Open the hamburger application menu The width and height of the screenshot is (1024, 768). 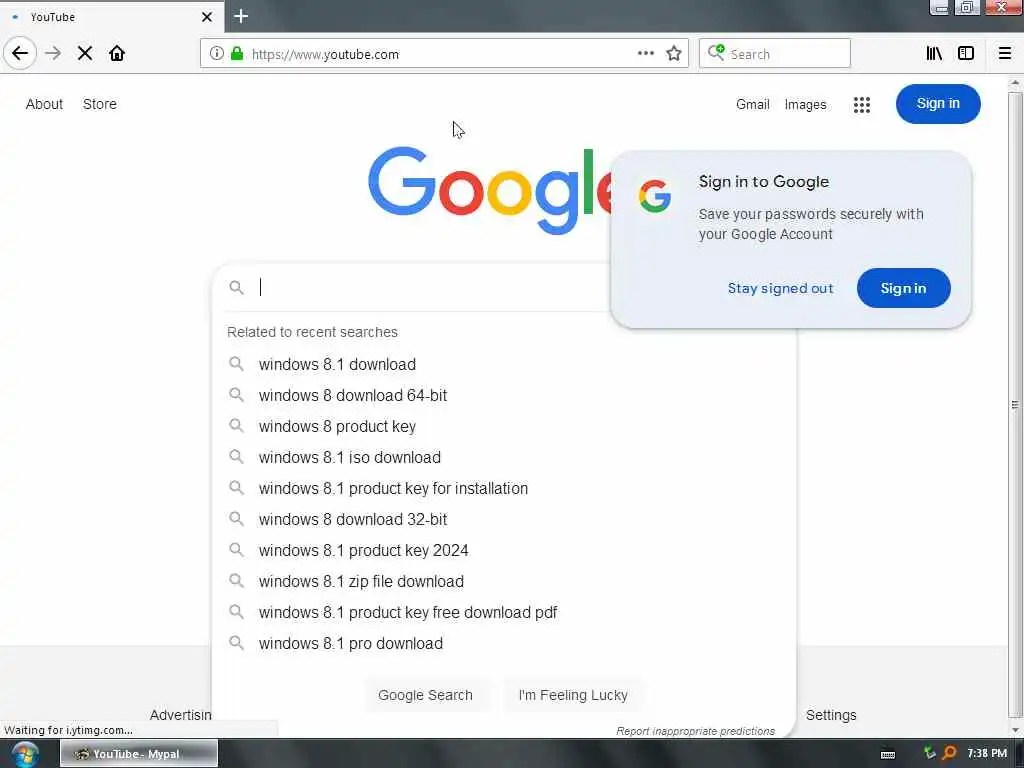1005,54
